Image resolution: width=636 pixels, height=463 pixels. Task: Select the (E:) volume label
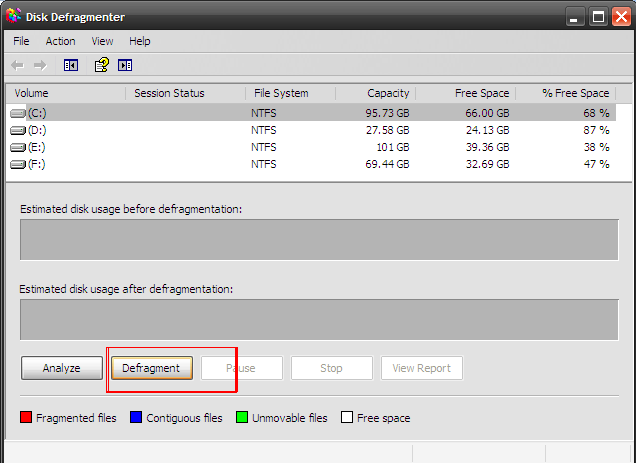point(37,147)
